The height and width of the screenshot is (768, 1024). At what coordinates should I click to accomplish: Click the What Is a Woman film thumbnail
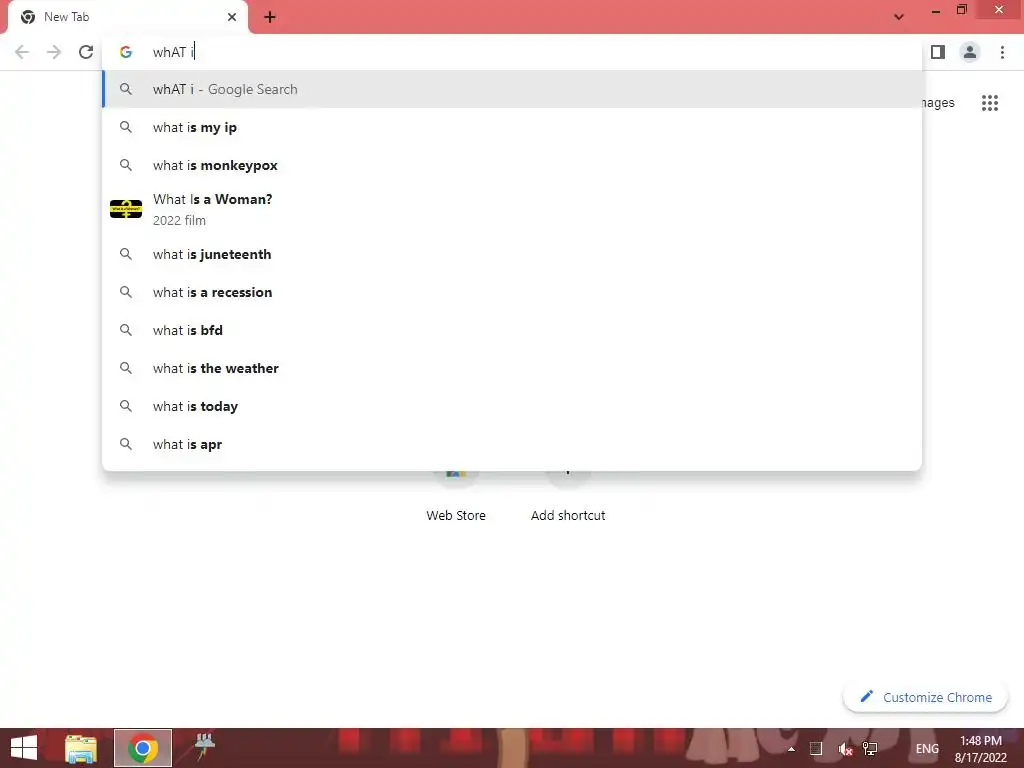pos(126,209)
